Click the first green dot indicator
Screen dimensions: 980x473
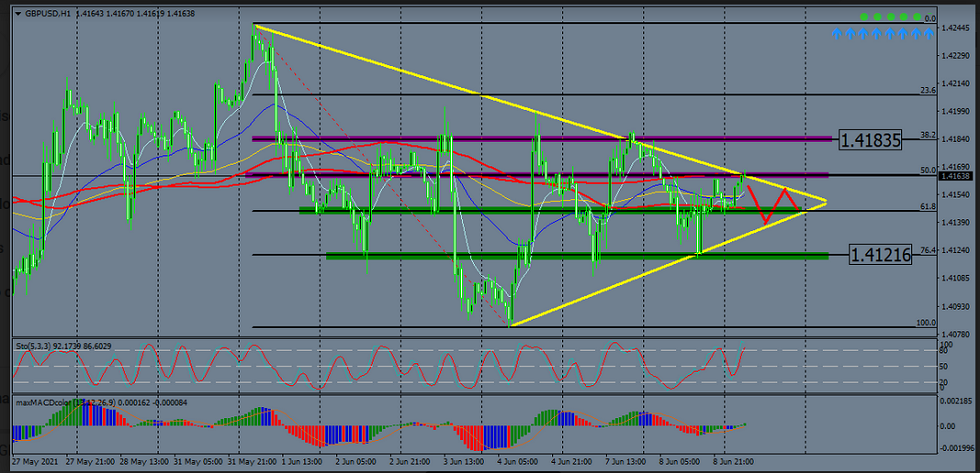point(865,18)
